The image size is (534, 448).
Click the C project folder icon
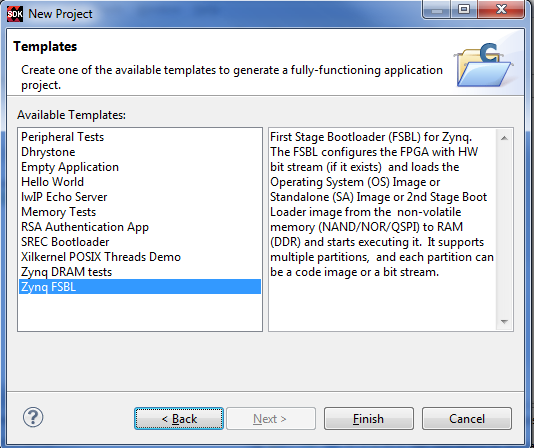[484, 64]
